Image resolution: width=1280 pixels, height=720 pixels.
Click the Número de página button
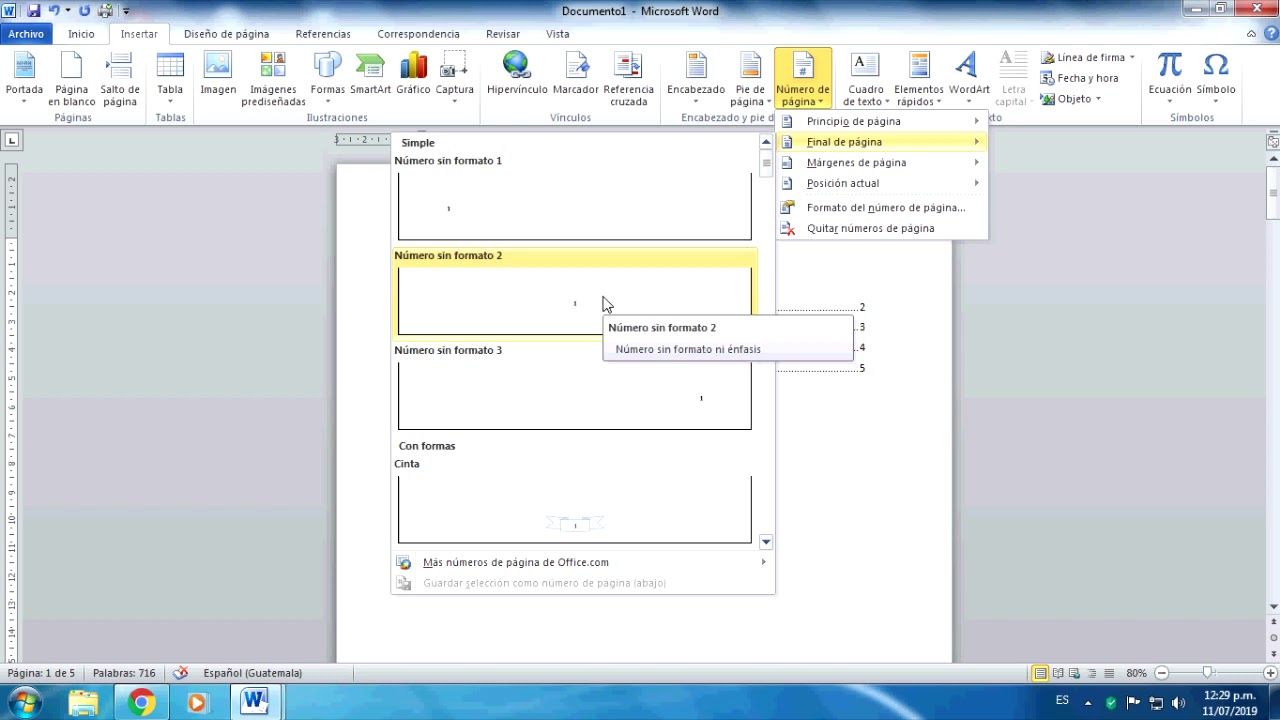(x=802, y=79)
